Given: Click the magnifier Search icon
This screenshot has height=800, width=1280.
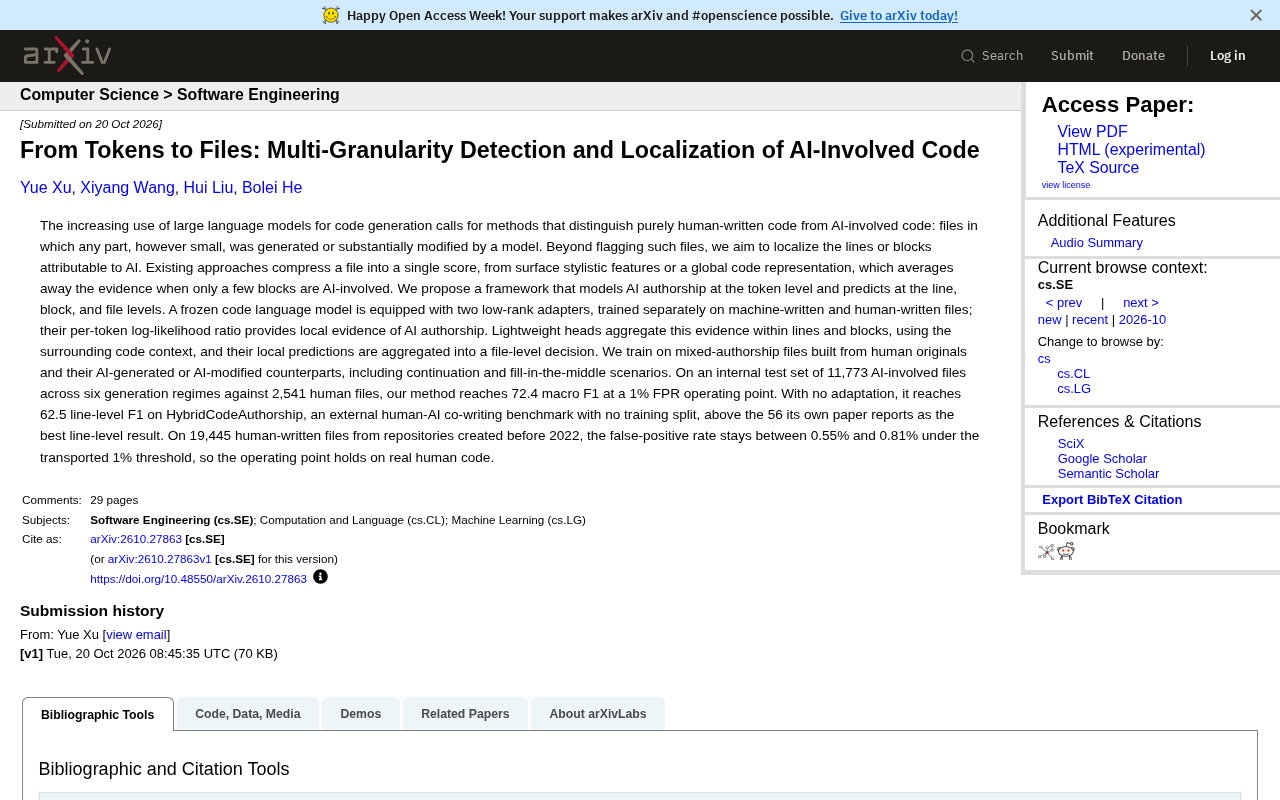Looking at the screenshot, I should point(968,56).
